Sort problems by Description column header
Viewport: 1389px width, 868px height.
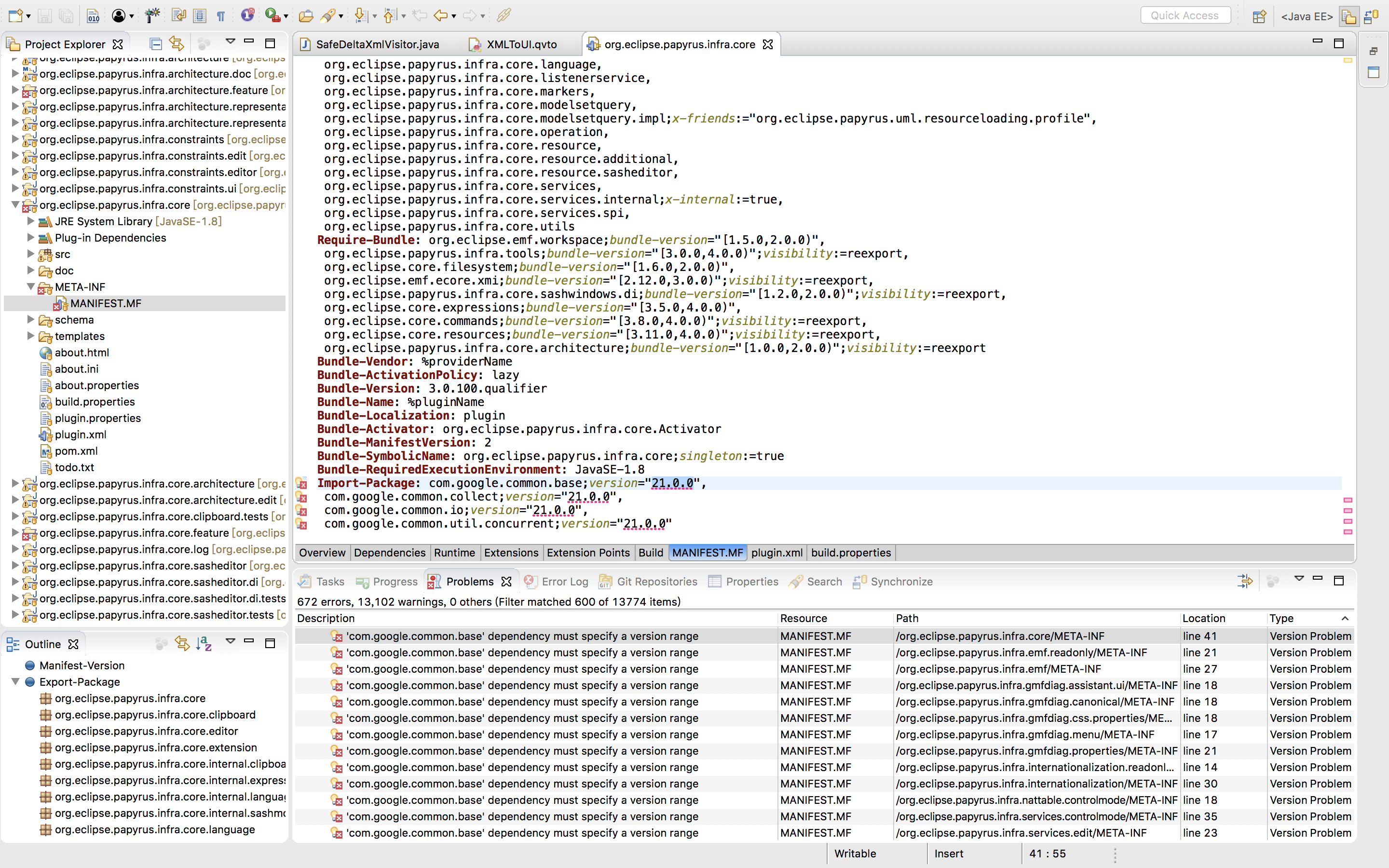535,618
